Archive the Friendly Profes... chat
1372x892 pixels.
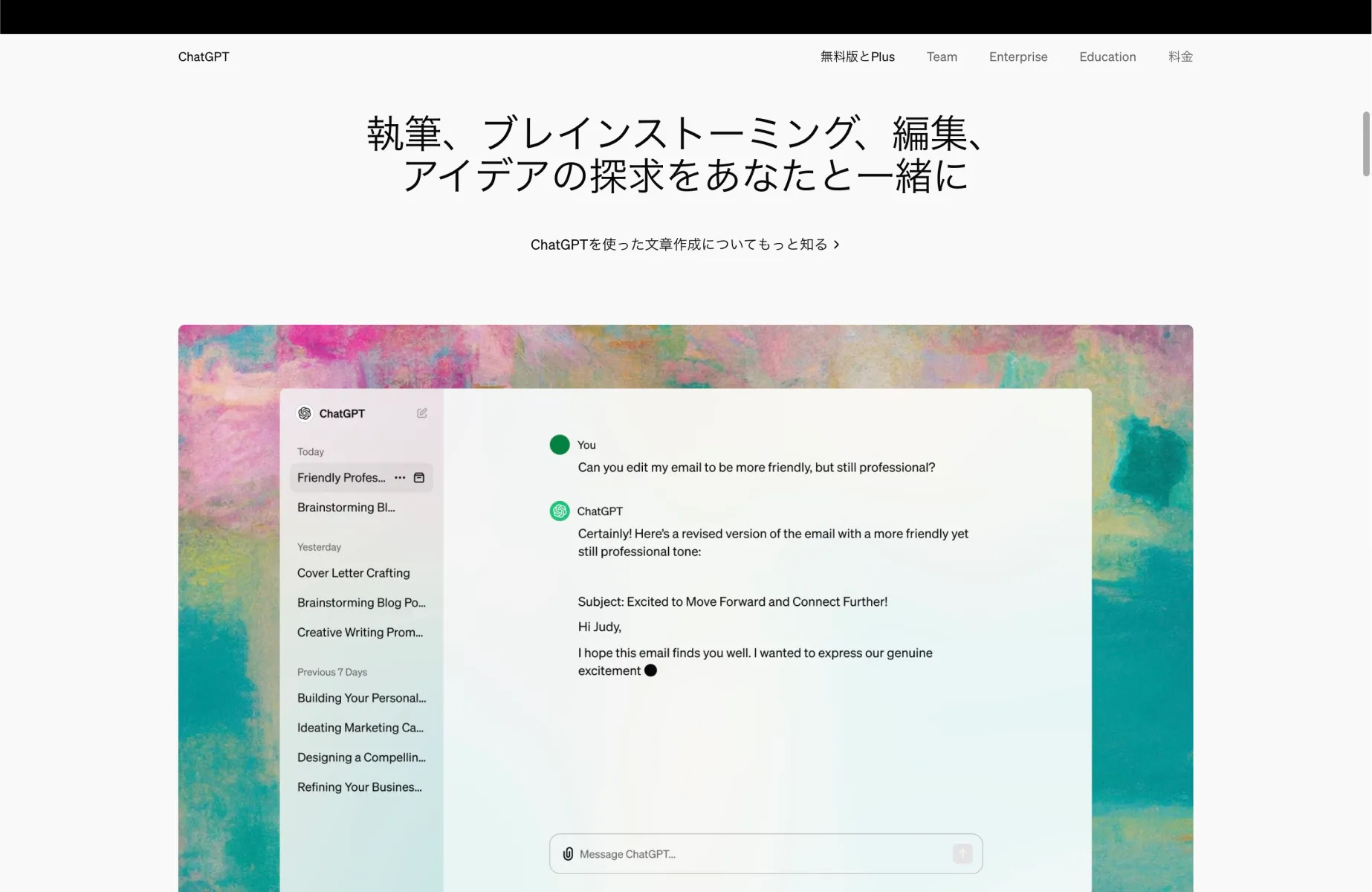pos(419,478)
